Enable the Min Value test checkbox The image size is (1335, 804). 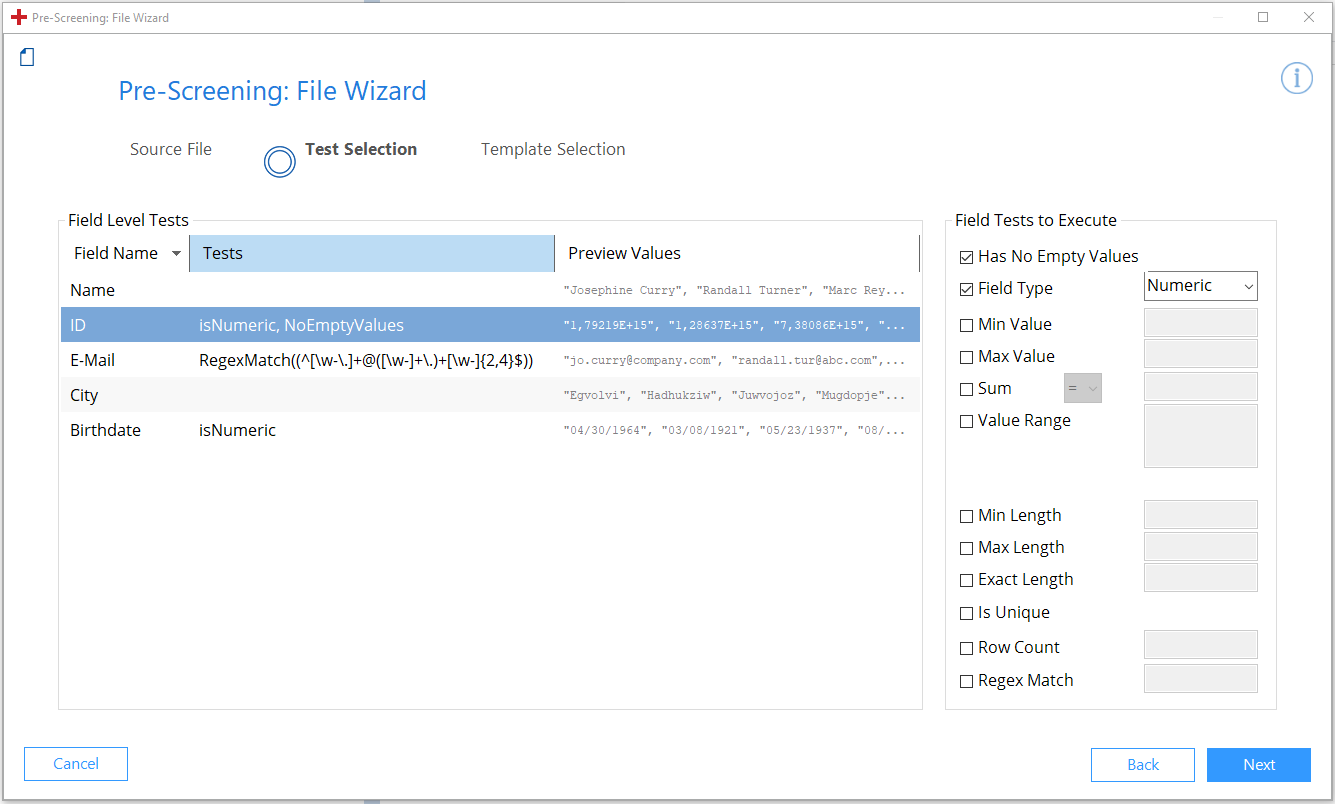[966, 325]
